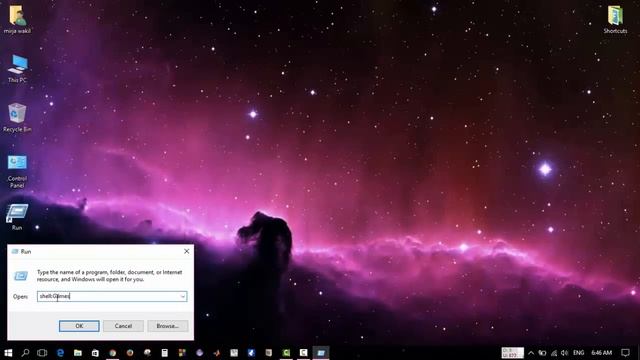Click Cancel in the Run dialog
This screenshot has width=640, height=360.
pos(123,326)
